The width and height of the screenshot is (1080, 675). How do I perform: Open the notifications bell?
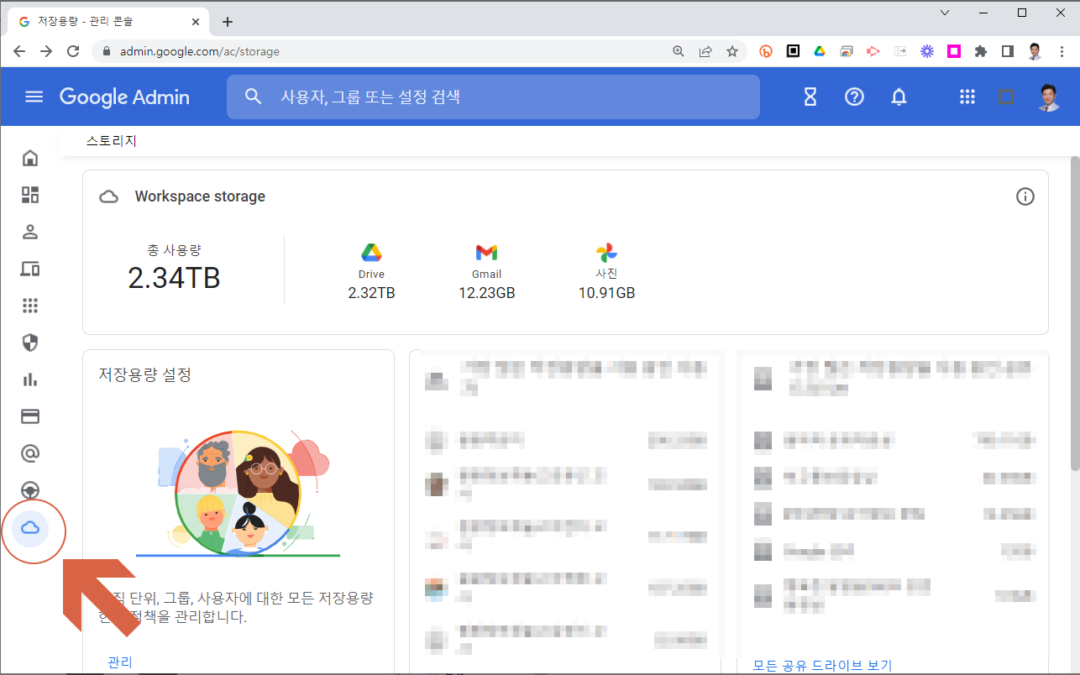[x=899, y=97]
